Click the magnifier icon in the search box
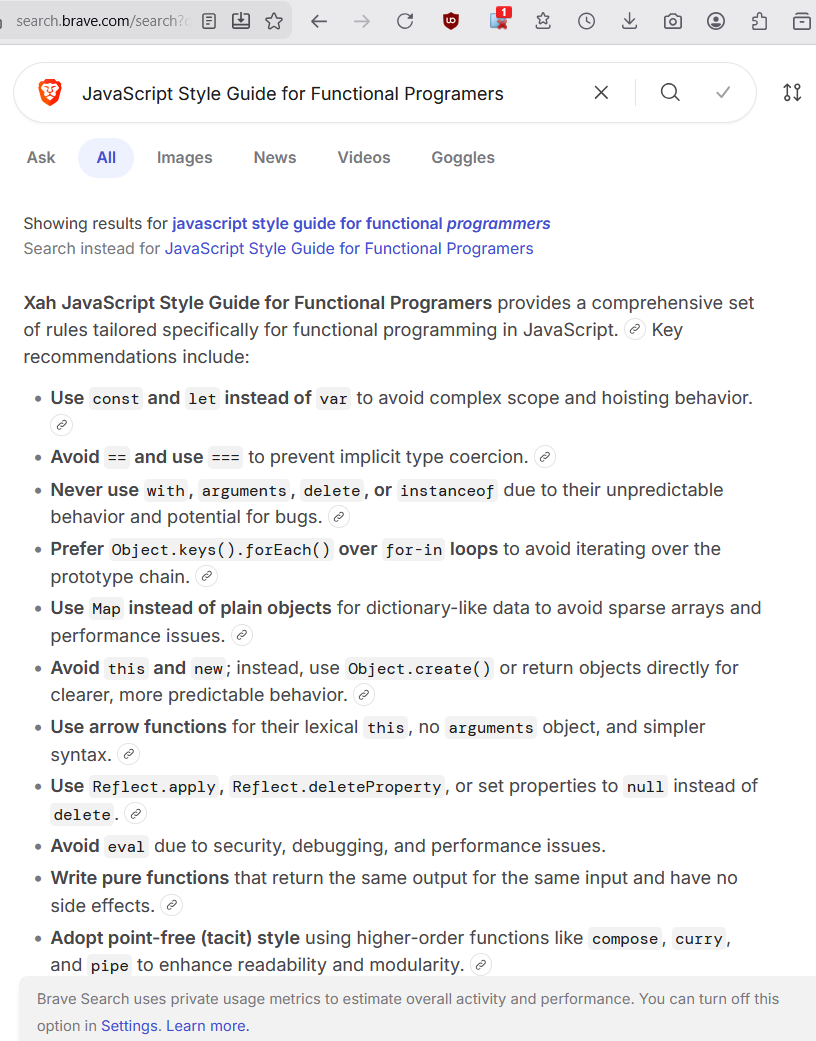Image resolution: width=816 pixels, height=1041 pixels. point(670,92)
